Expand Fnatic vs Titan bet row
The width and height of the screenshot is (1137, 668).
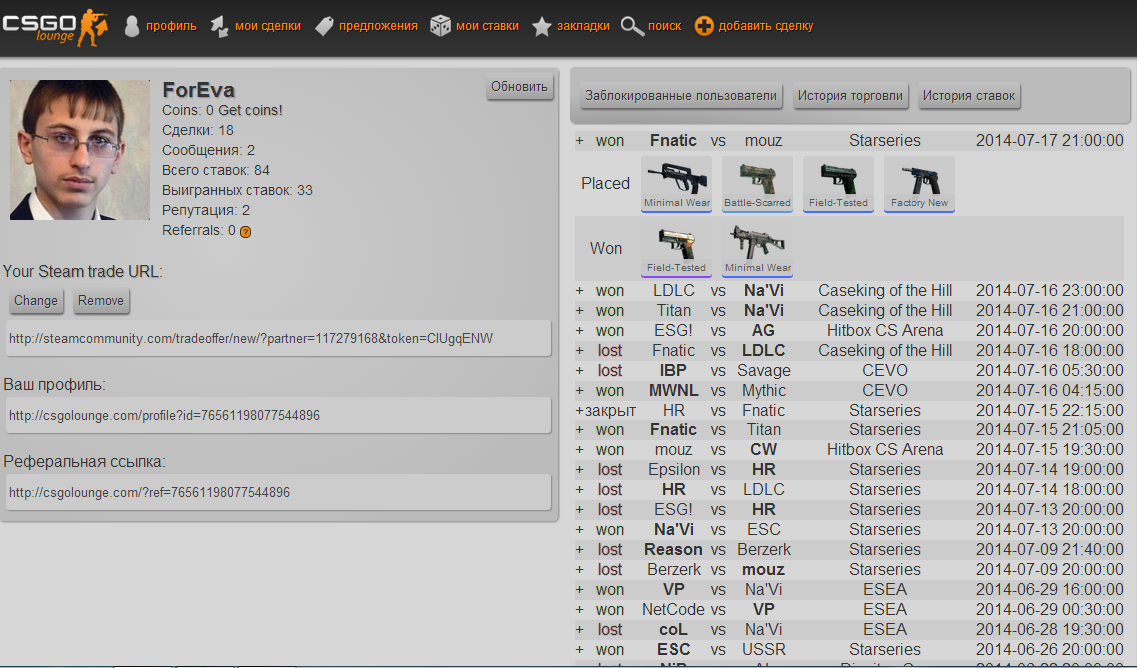[x=579, y=430]
